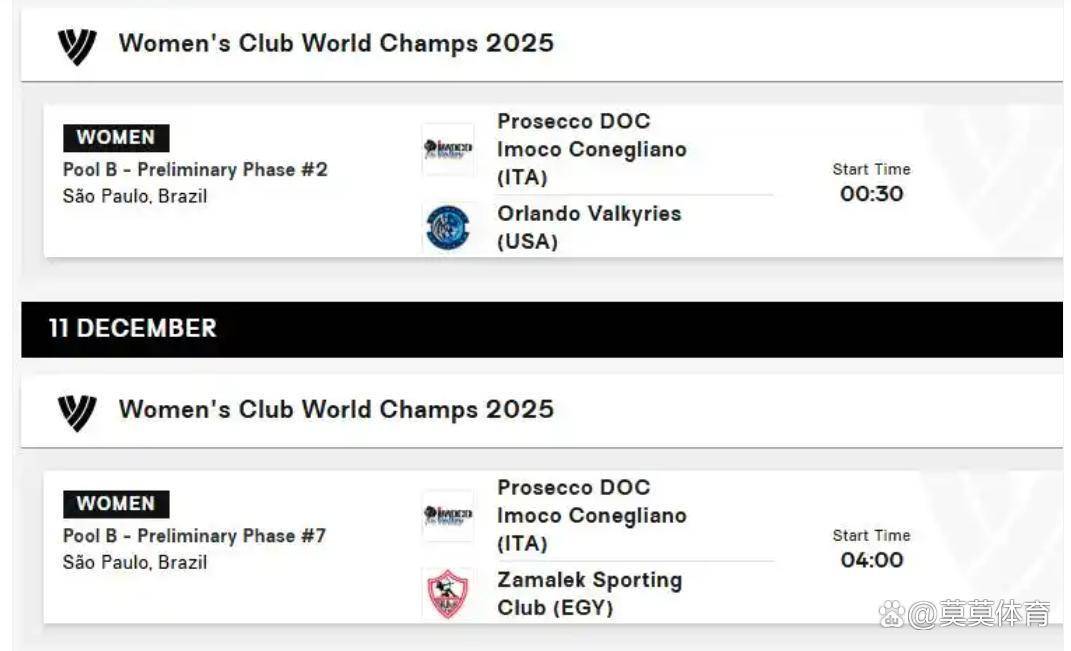The width and height of the screenshot is (1071, 651).
Task: Open Pool B - Preliminary Phase #2 details
Action: click(195, 170)
